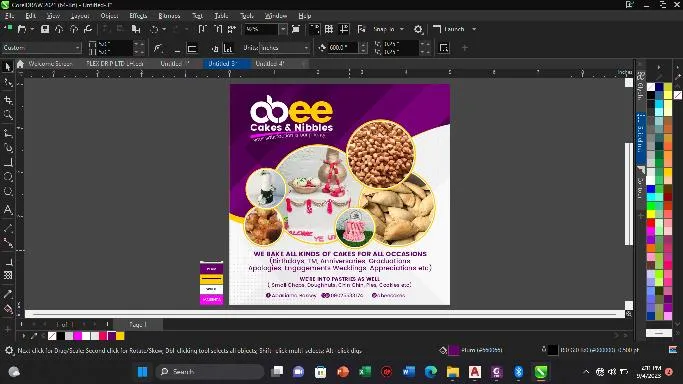Toggle Snap Off icon beside Snap To
This screenshot has width=683, height=384.
point(362,29)
